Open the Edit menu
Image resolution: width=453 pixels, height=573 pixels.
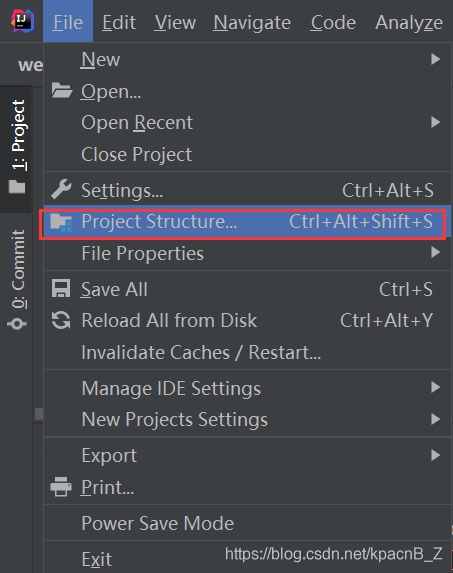pos(119,22)
